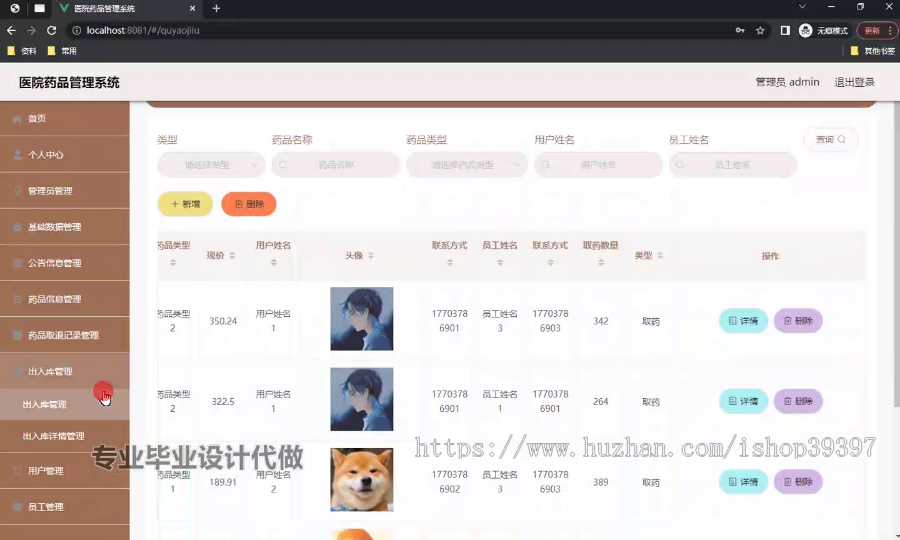
Task: Open the 资料 bookmarks folder
Action: [x=22, y=51]
